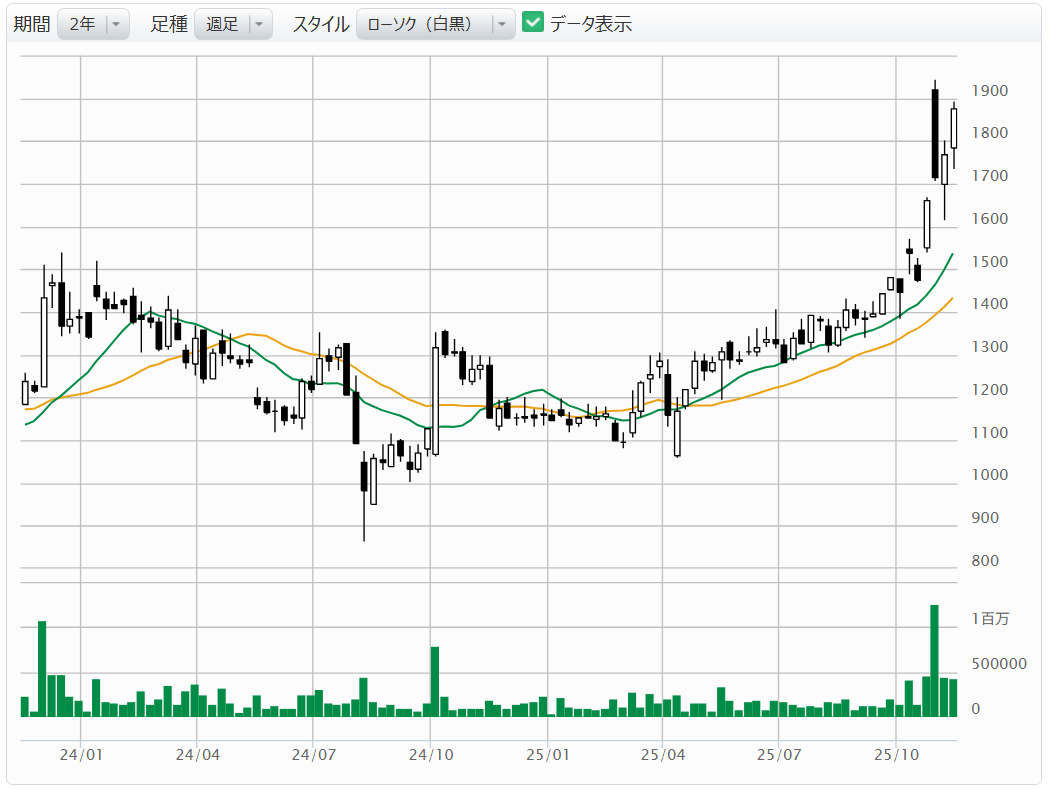Click the volume spike bar at 24/10
Image resolution: width=1048 pixels, height=790 pixels.
[435, 681]
